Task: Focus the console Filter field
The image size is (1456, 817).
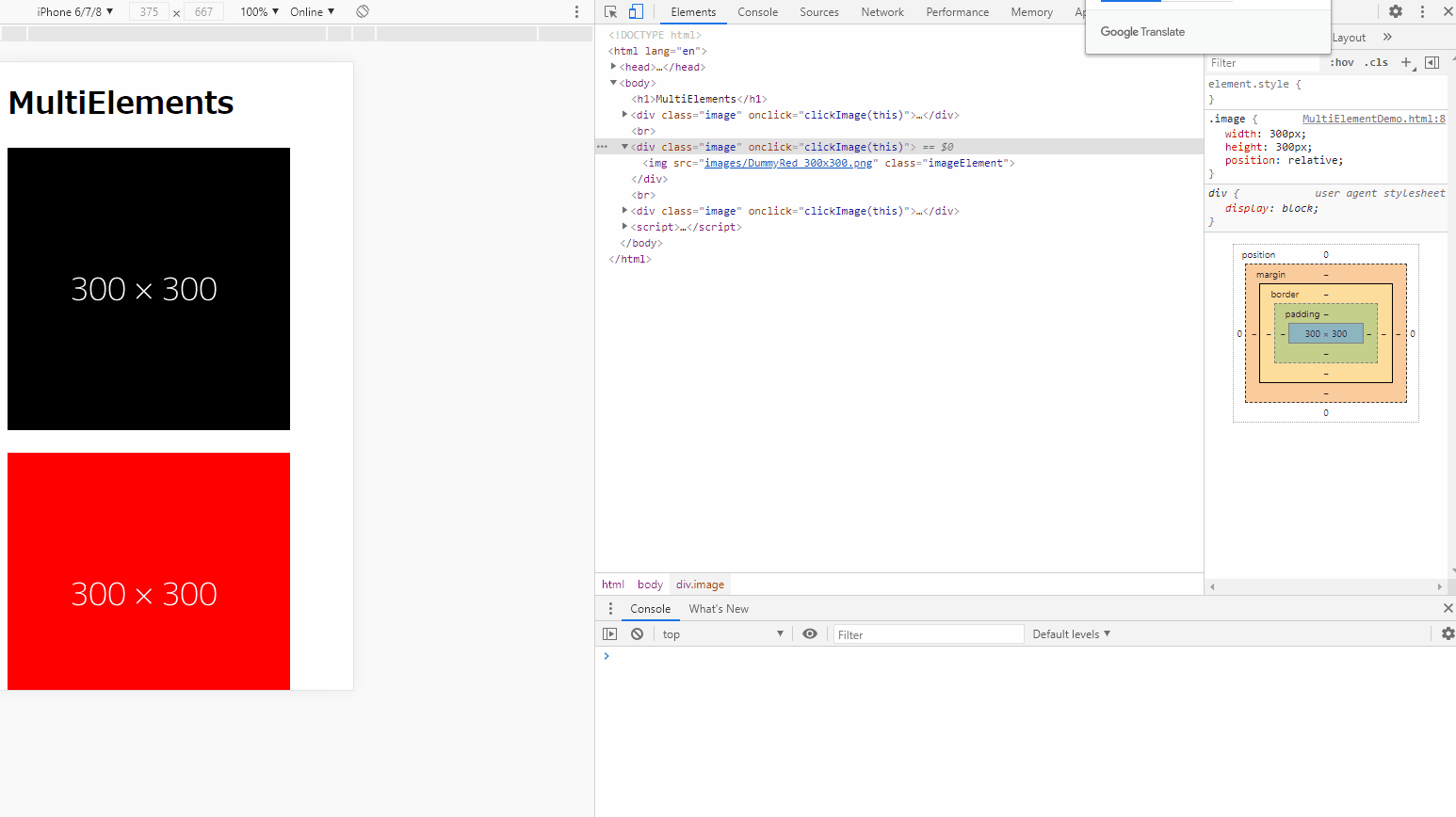Action: click(928, 633)
